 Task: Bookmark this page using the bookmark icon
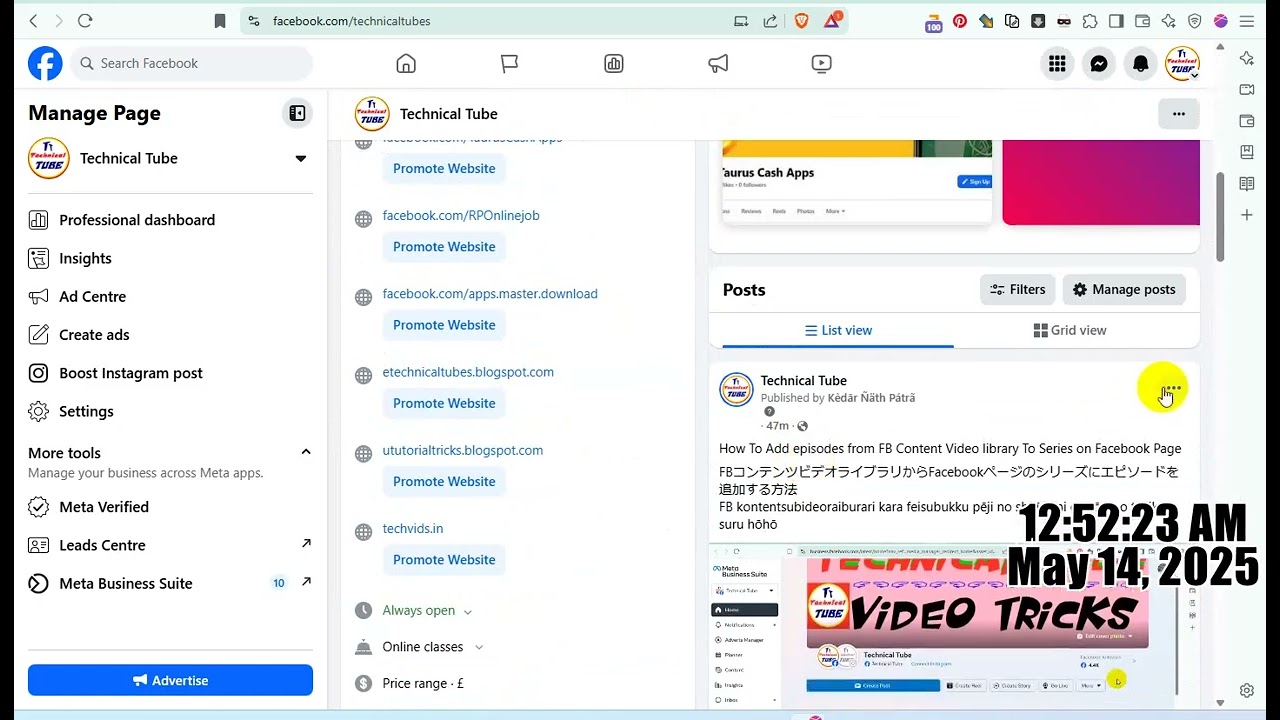220,21
